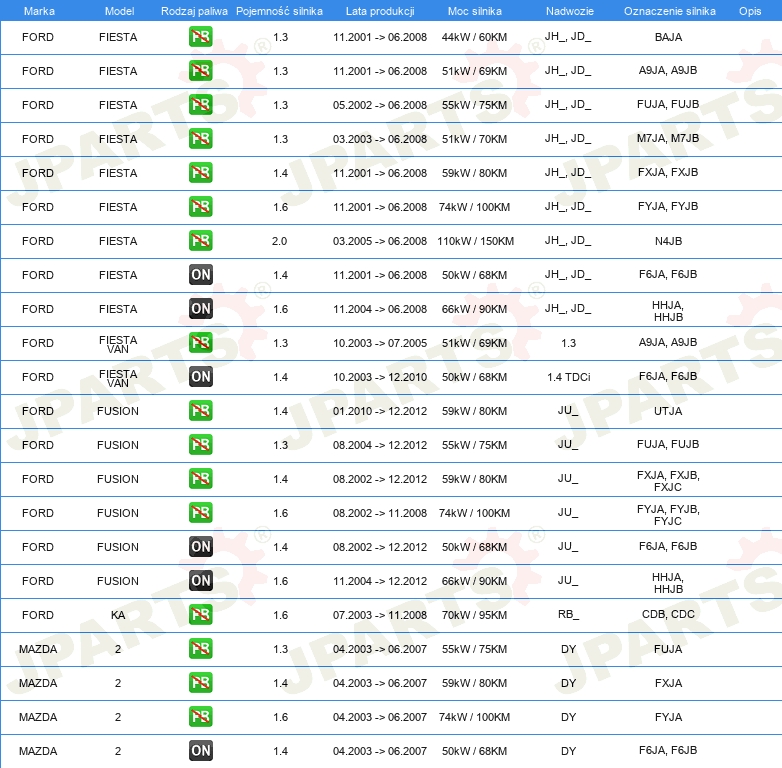Click petrol icon in Fusion UTJA row

(200, 410)
